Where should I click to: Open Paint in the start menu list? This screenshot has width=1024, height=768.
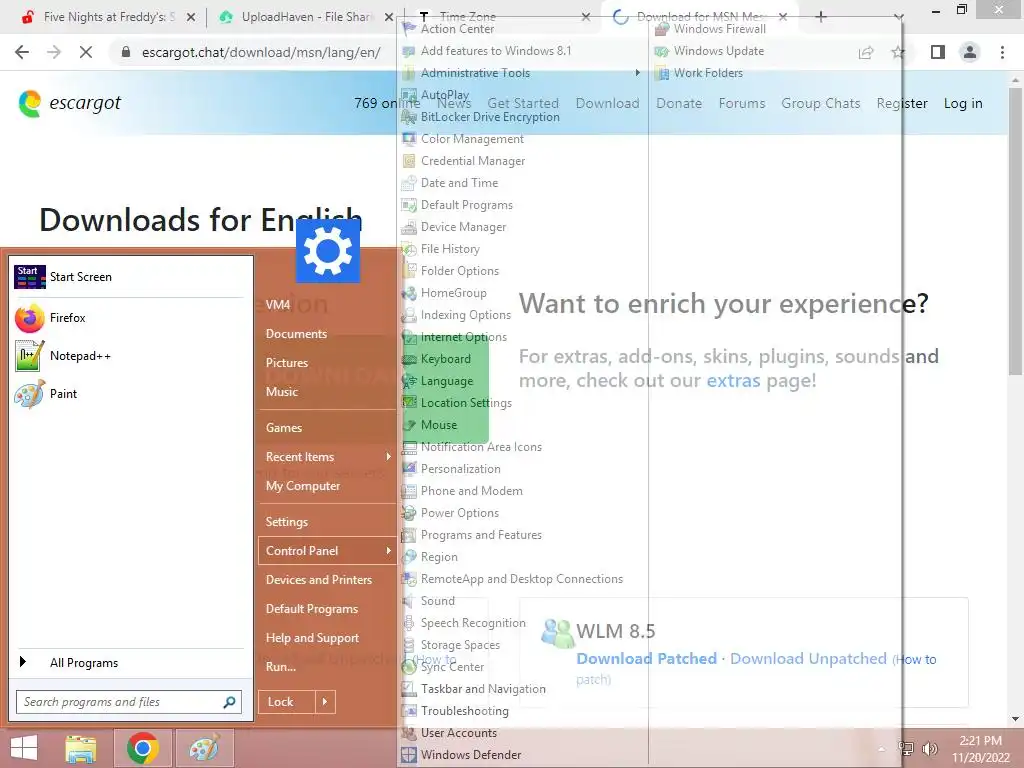coord(129,394)
